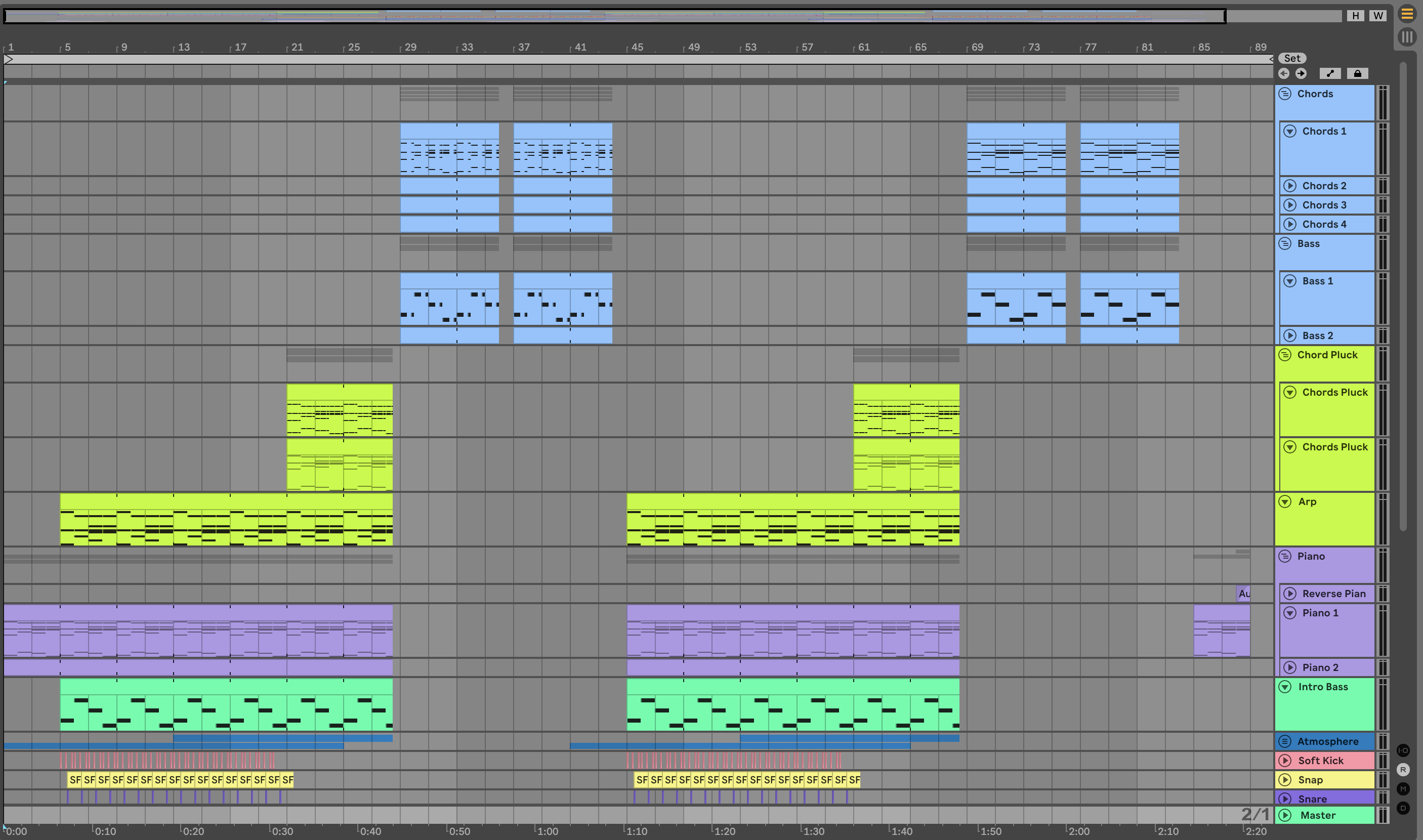
Task: Unfold the Chords 2 track
Action: pos(1290,186)
